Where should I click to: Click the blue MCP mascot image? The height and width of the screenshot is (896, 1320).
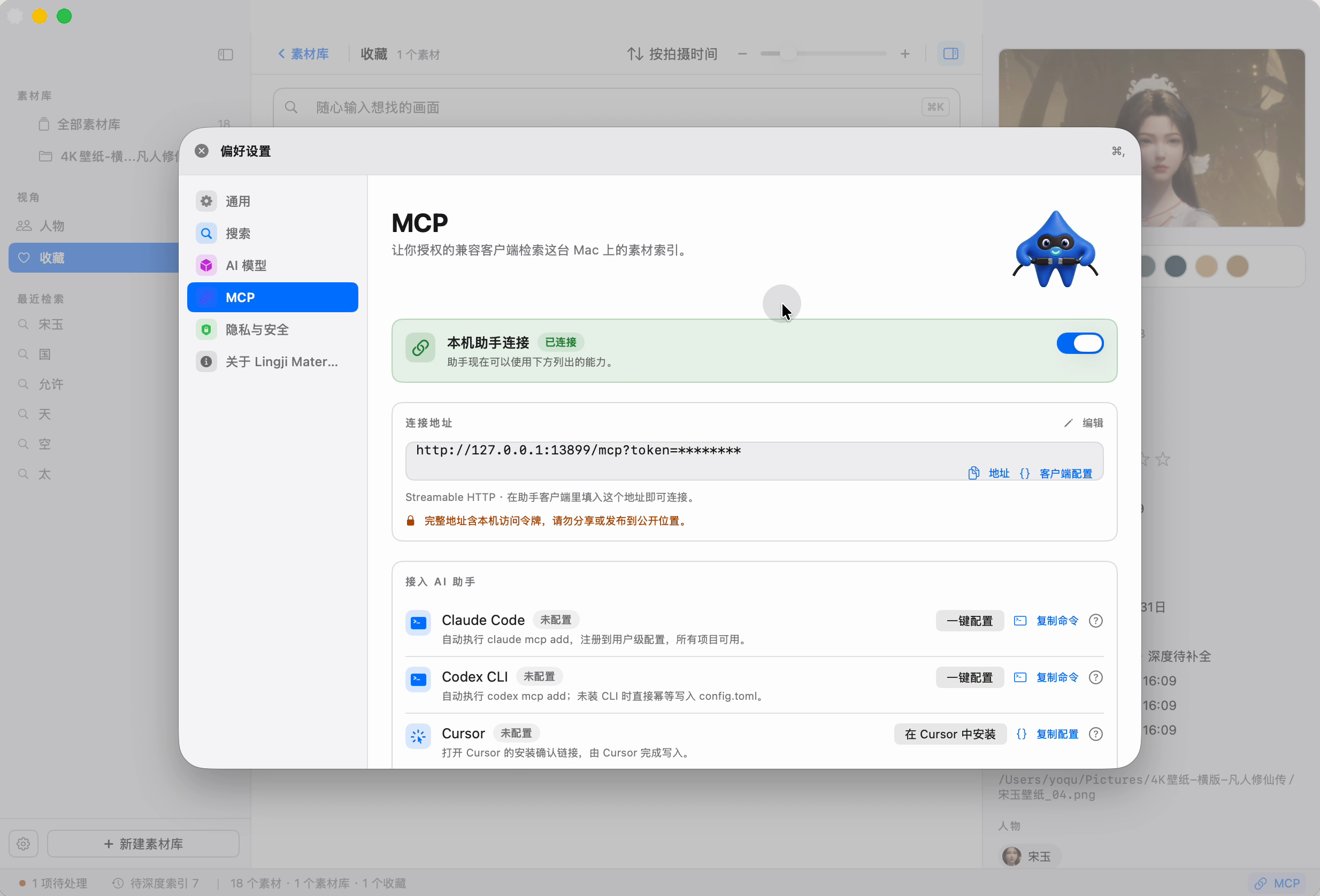pos(1055,249)
